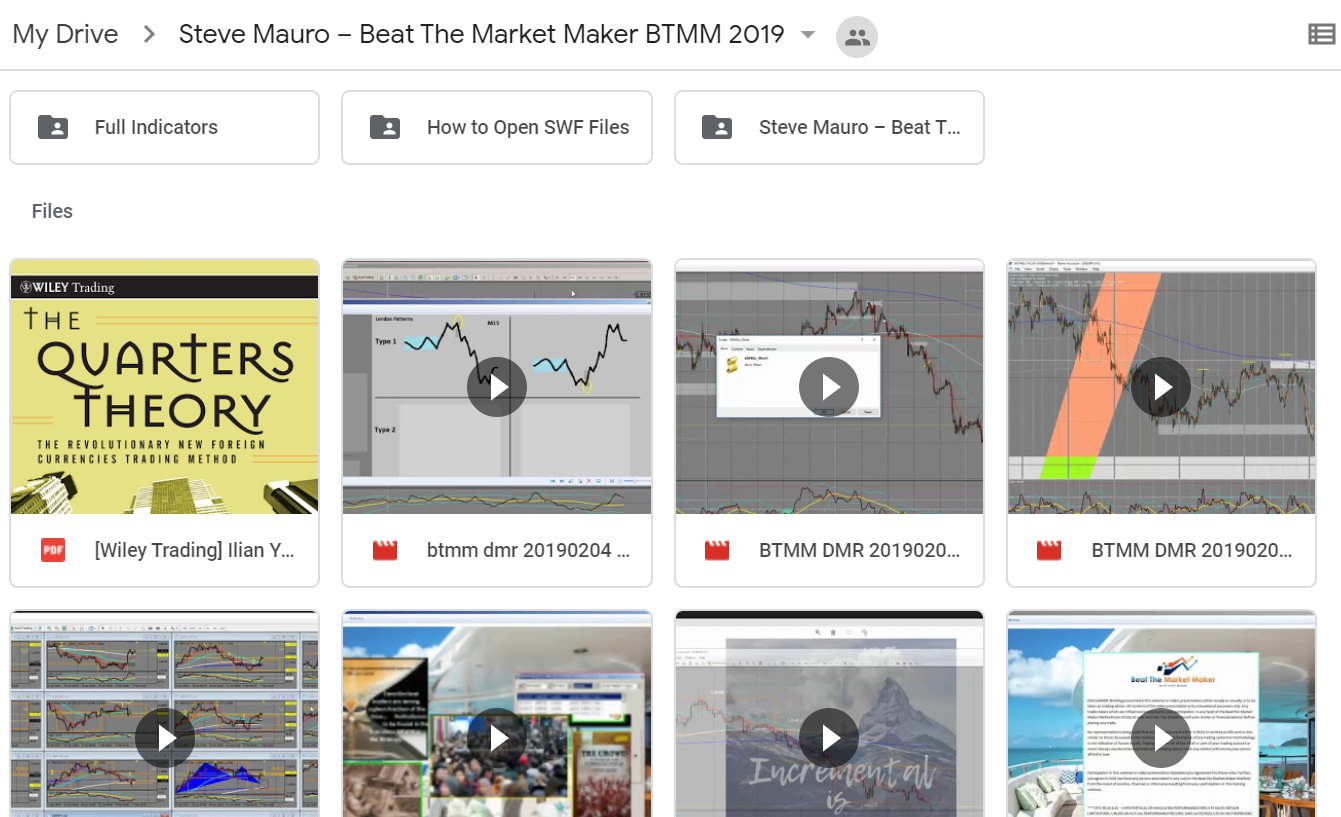The height and width of the screenshot is (817, 1341).
Task: Play the video showing crowd collage thumbnail
Action: pyautogui.click(x=497, y=738)
